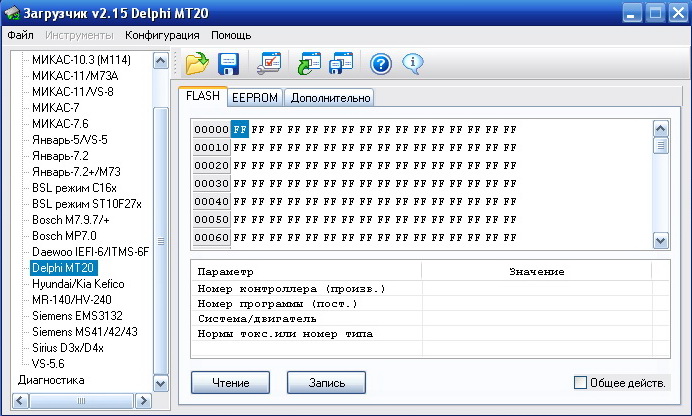Click the info speech bubble icon

click(411, 64)
